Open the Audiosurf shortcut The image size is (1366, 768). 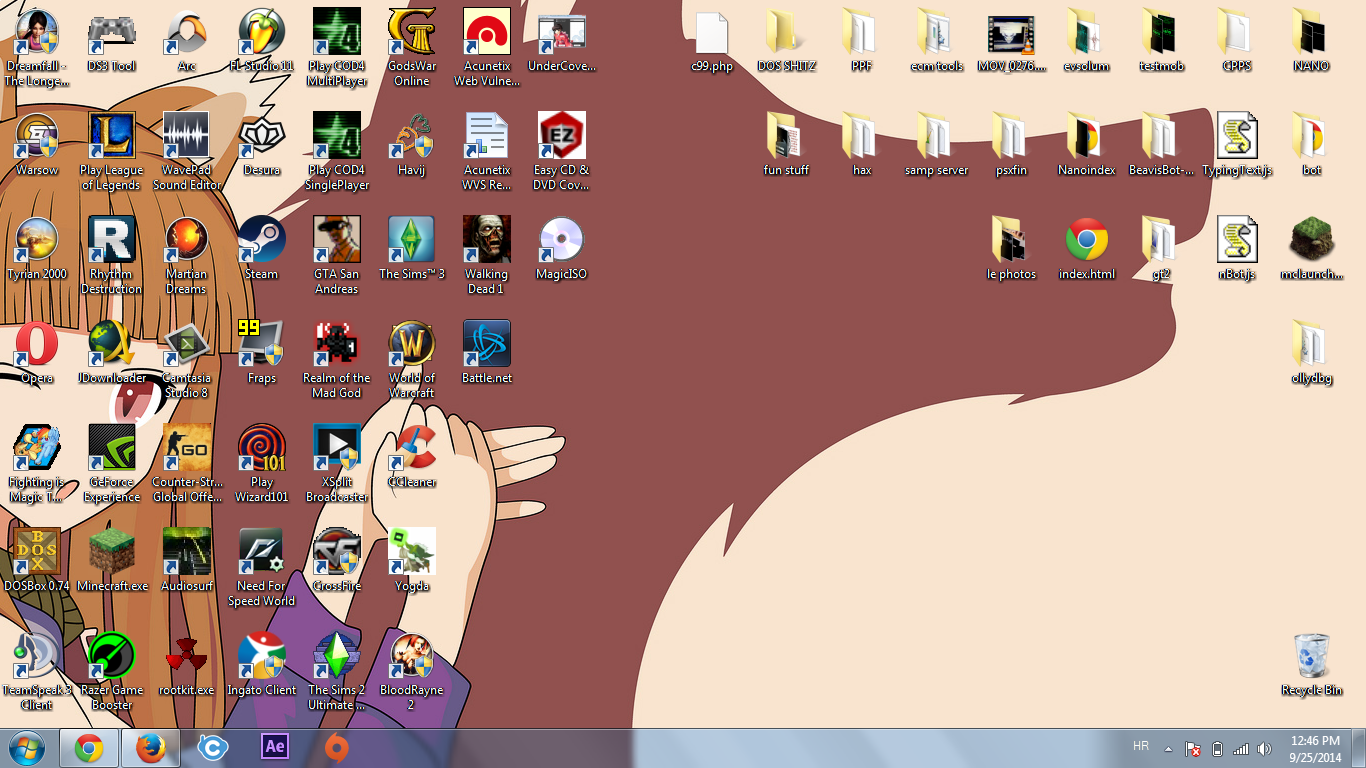coord(187,561)
